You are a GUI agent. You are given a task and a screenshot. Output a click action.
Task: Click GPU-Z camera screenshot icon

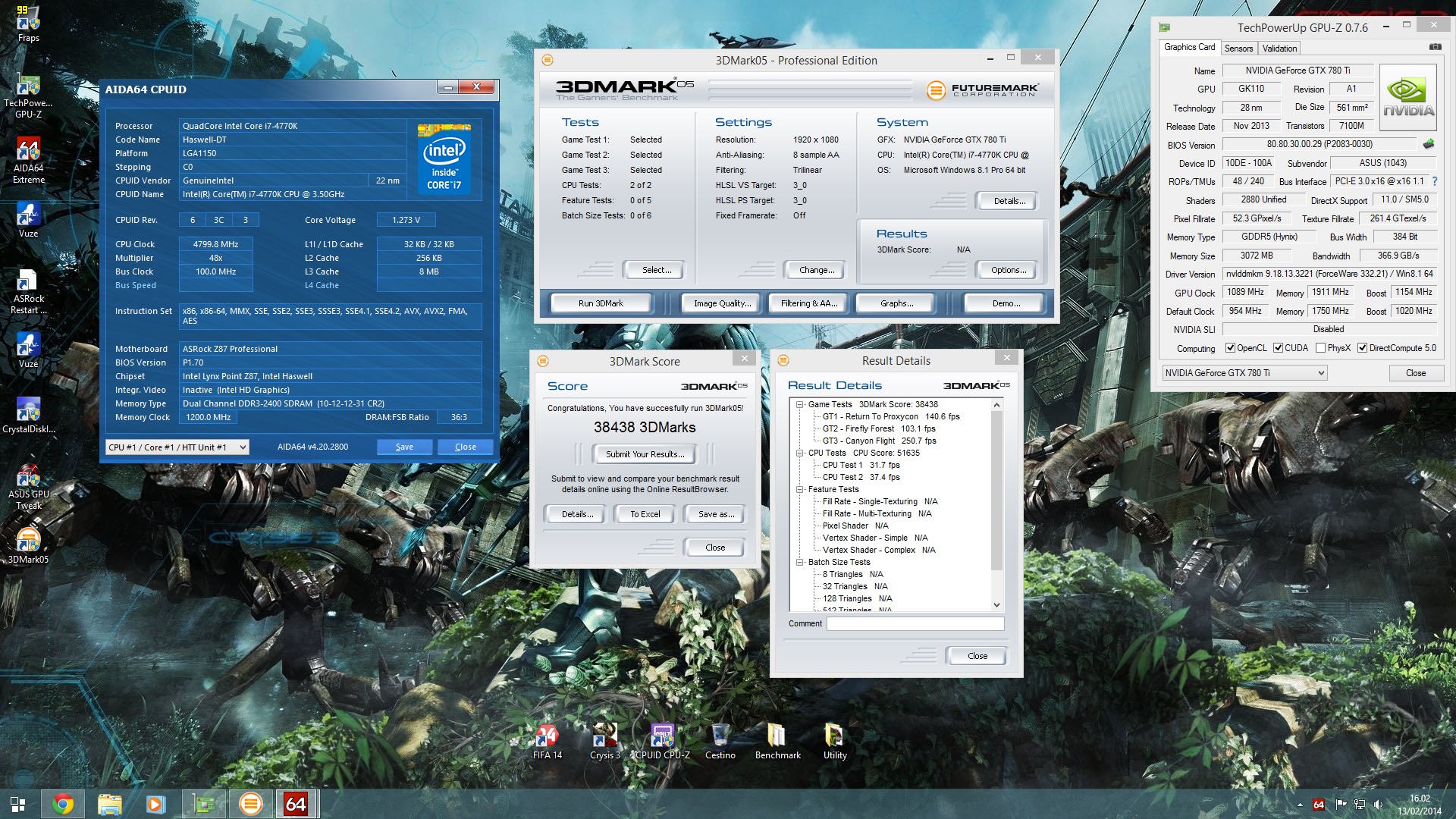(x=1435, y=47)
